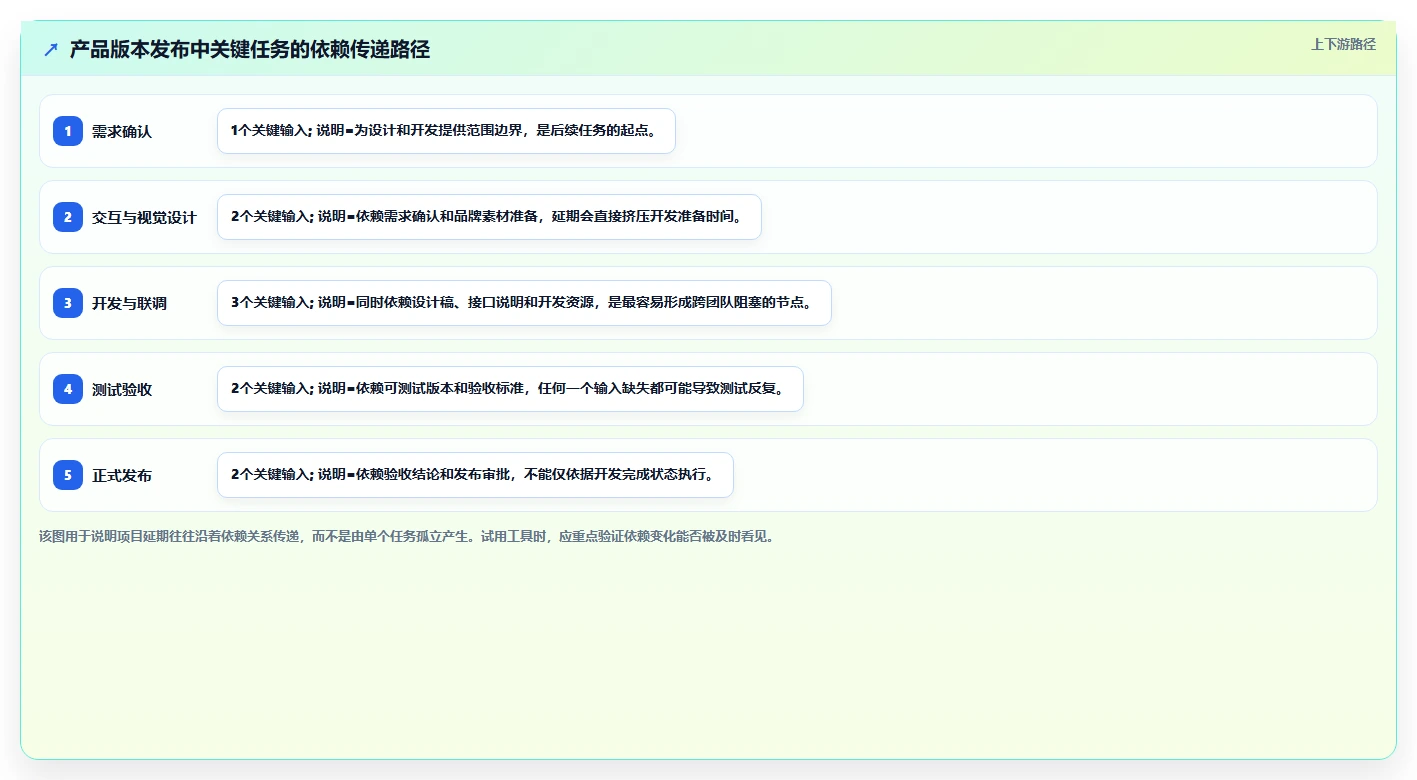Viewport: 1417px width, 780px height.
Task: Click the 开发与联调 task label
Action: point(129,303)
